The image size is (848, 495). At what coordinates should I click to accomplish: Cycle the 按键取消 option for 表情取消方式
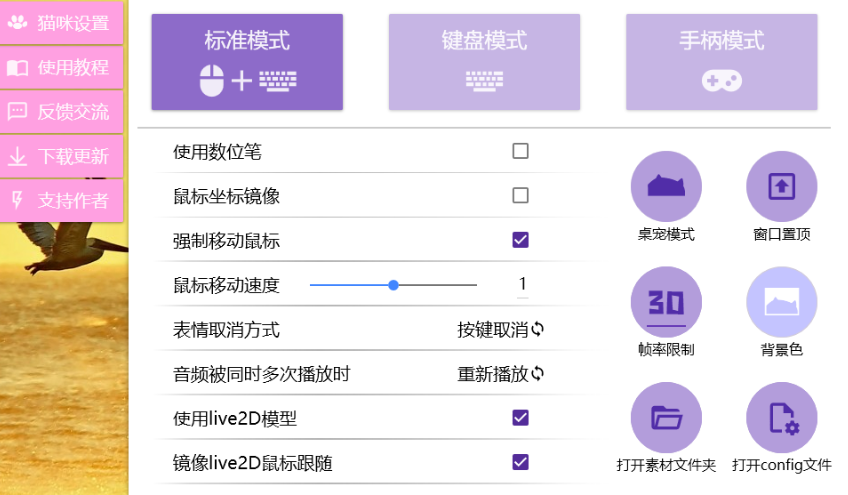pyautogui.click(x=500, y=329)
